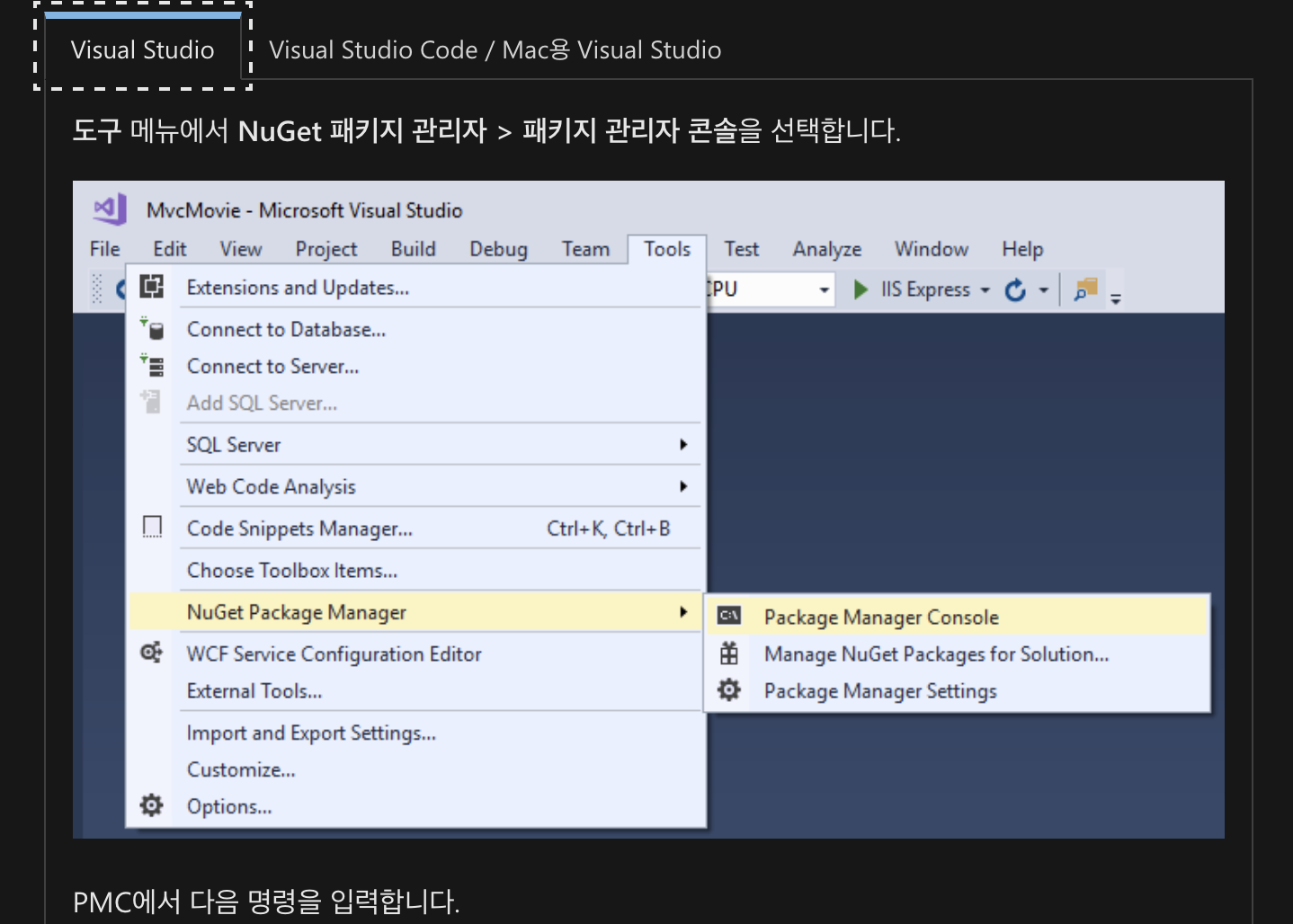Click the Refresh browser icon
This screenshot has width=1293, height=924.
pyautogui.click(x=1015, y=289)
